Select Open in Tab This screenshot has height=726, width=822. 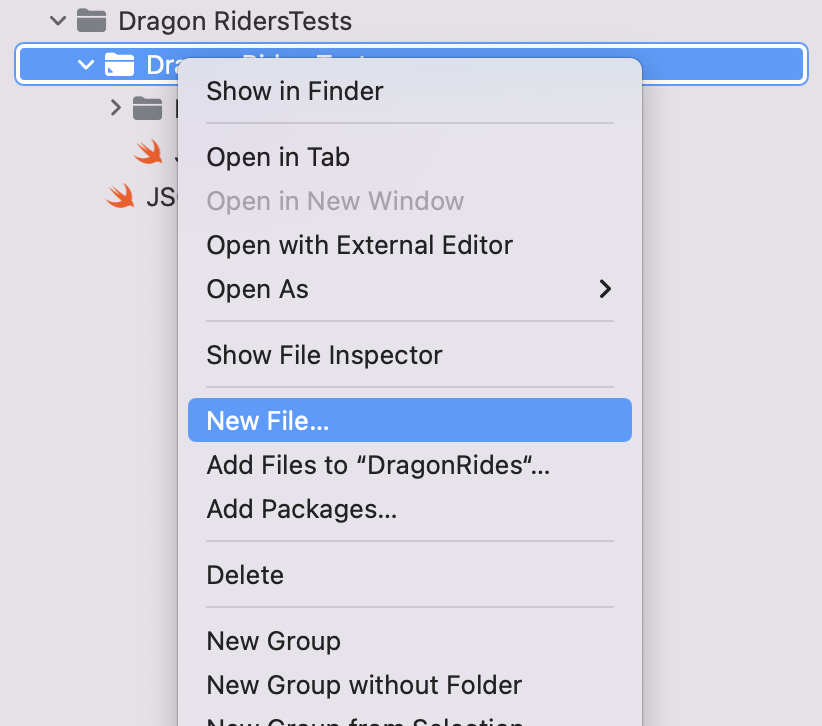tap(278, 157)
